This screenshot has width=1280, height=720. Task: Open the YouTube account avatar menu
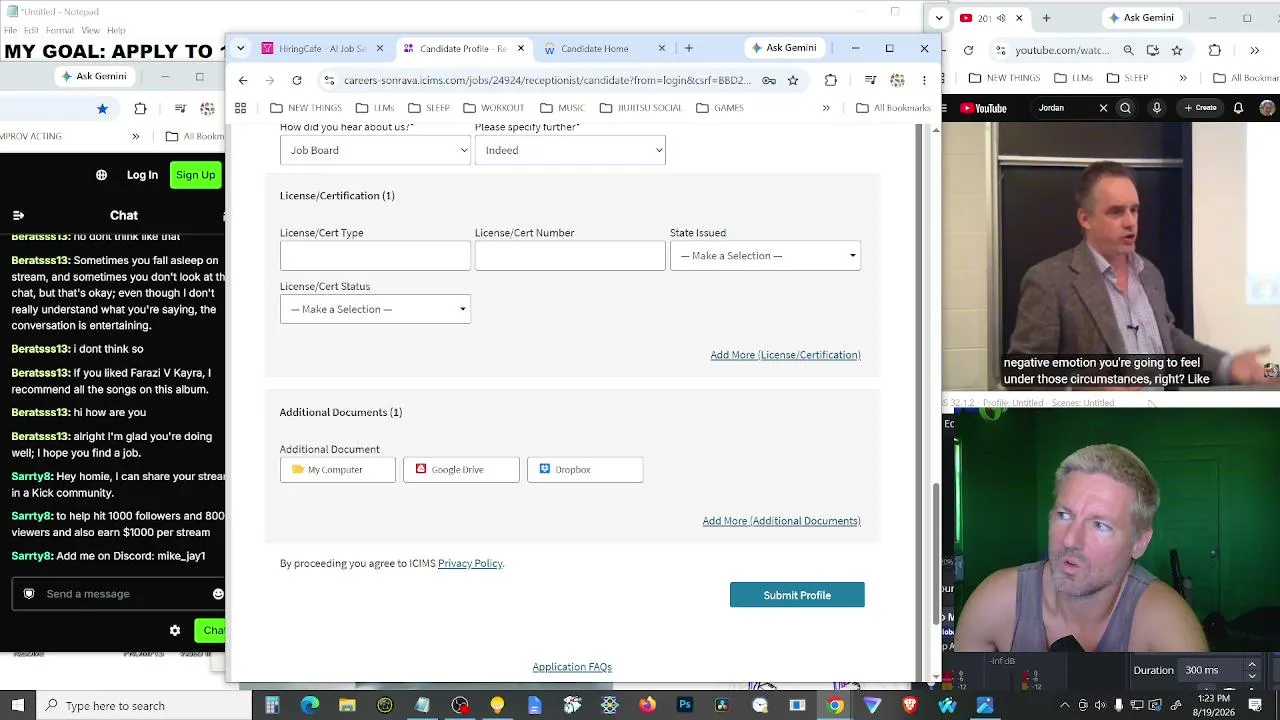click(x=1267, y=108)
